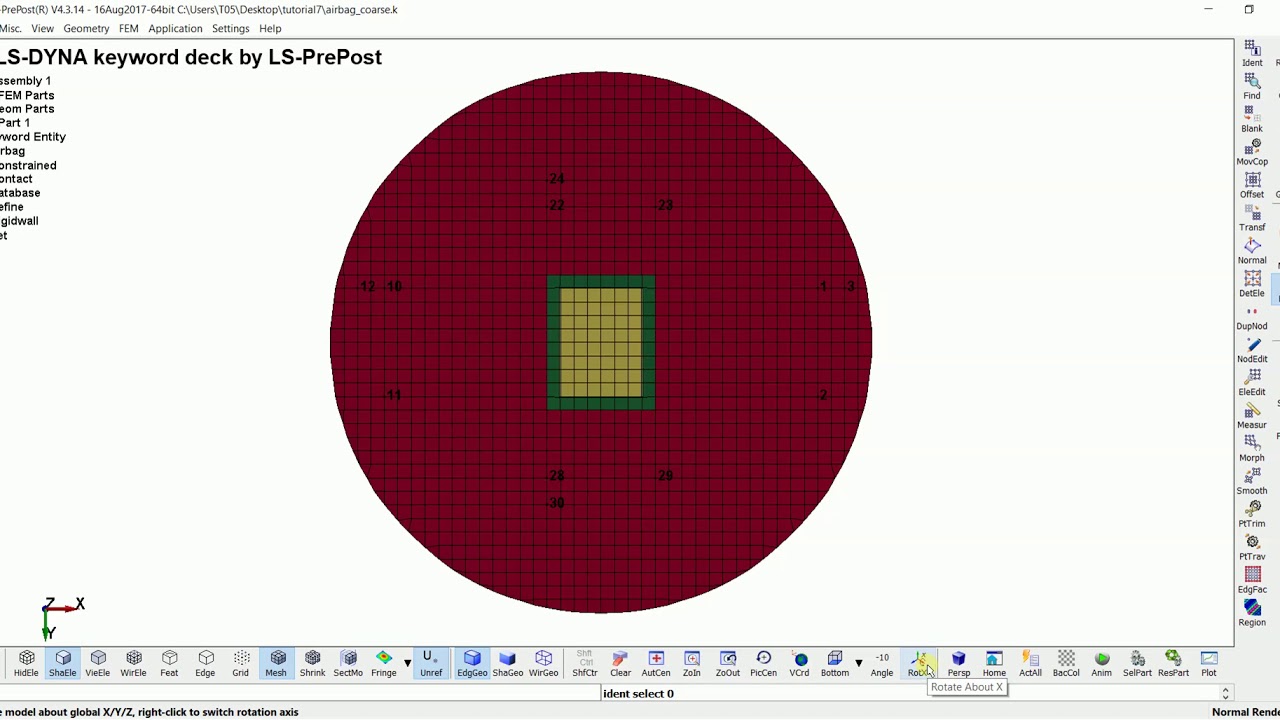The image size is (1280, 720).
Task: Click the Grid display icon
Action: click(241, 663)
